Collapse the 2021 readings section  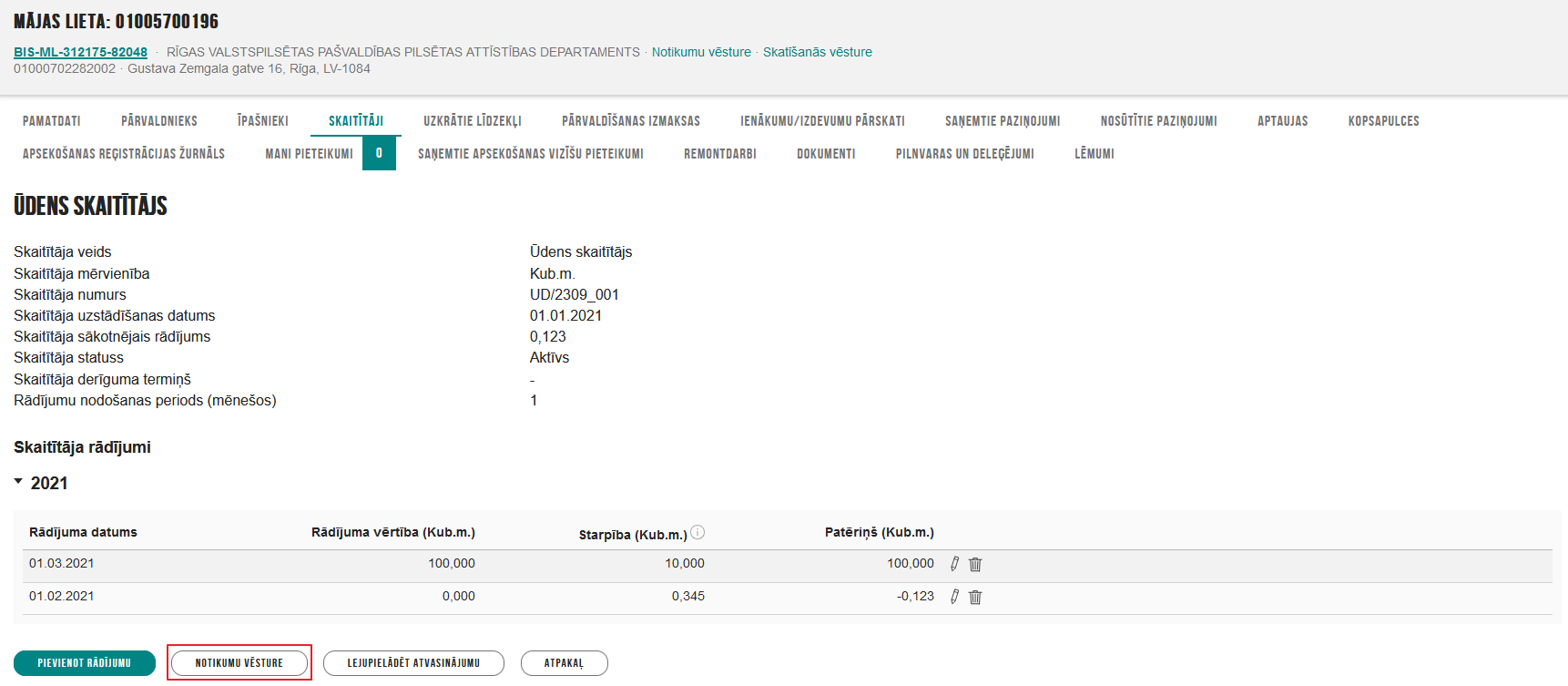[18, 481]
